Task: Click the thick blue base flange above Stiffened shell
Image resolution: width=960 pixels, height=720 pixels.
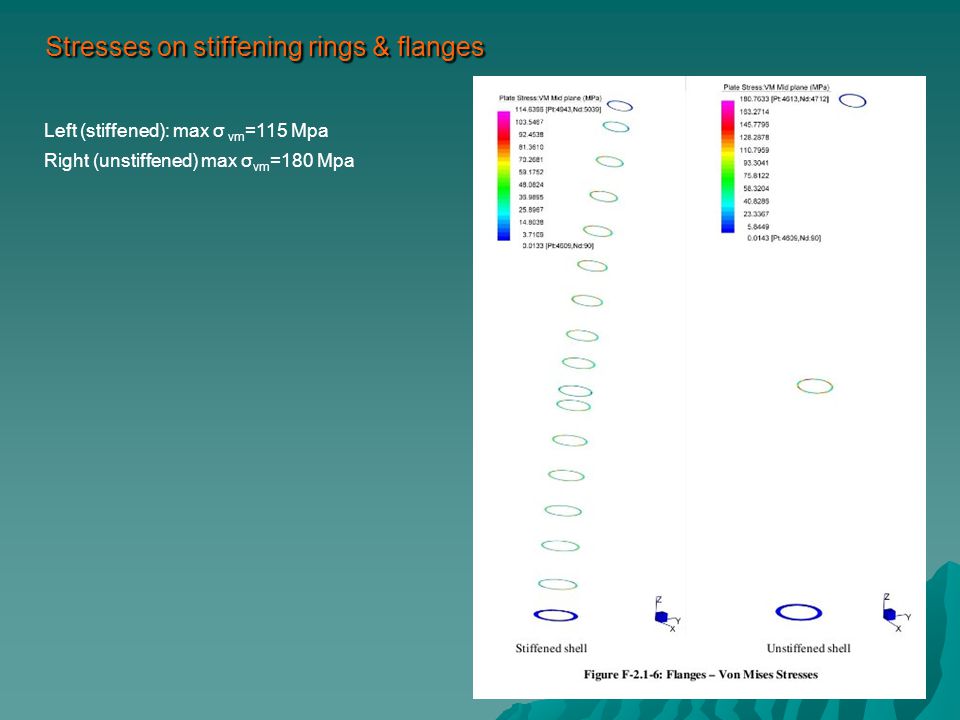Action: (x=556, y=615)
